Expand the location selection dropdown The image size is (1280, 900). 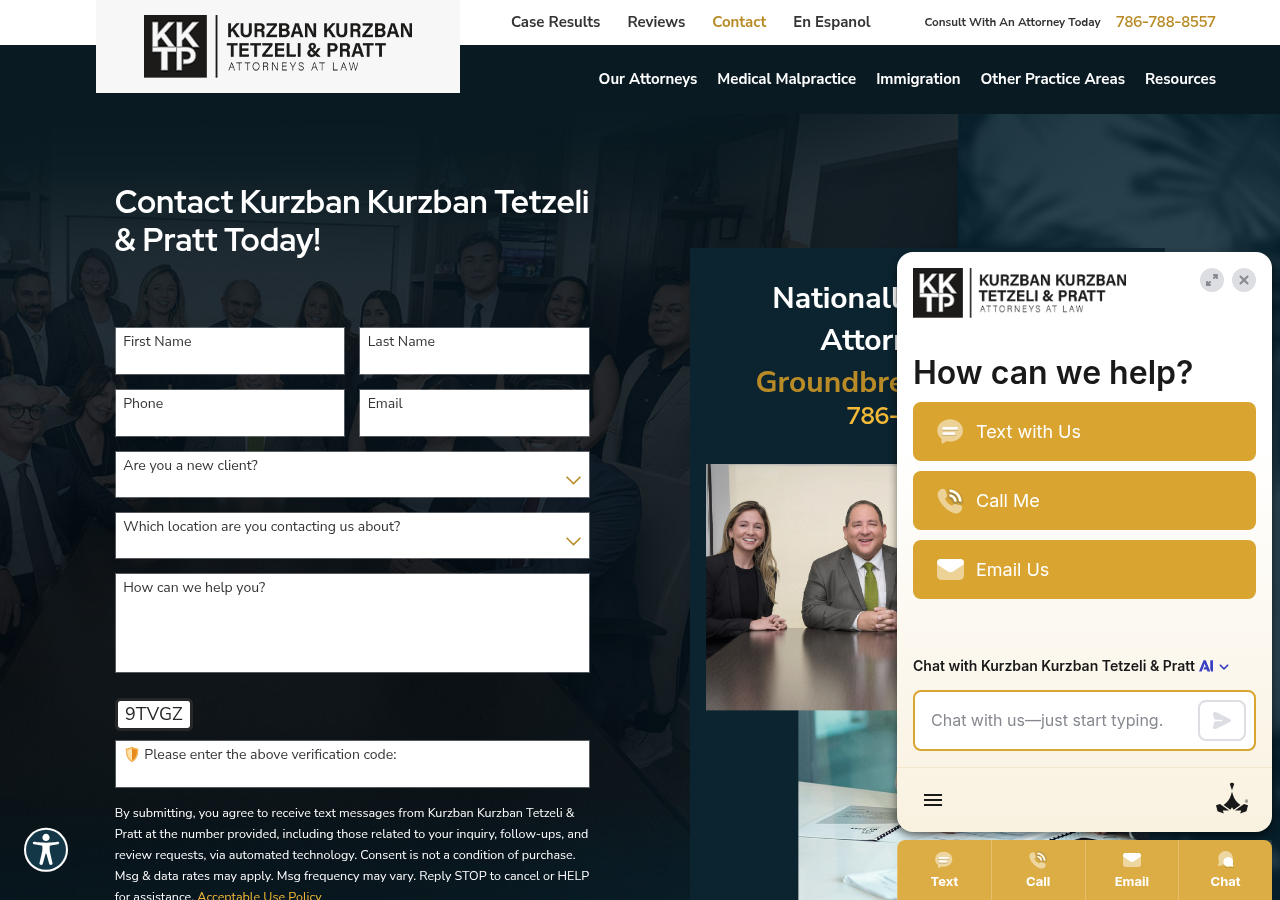(352, 535)
